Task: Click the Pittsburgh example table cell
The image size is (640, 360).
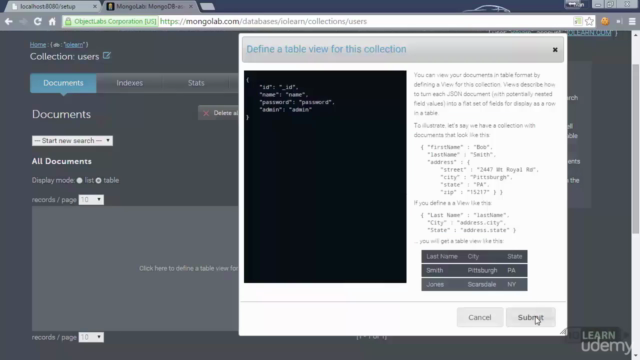Action: (482, 270)
